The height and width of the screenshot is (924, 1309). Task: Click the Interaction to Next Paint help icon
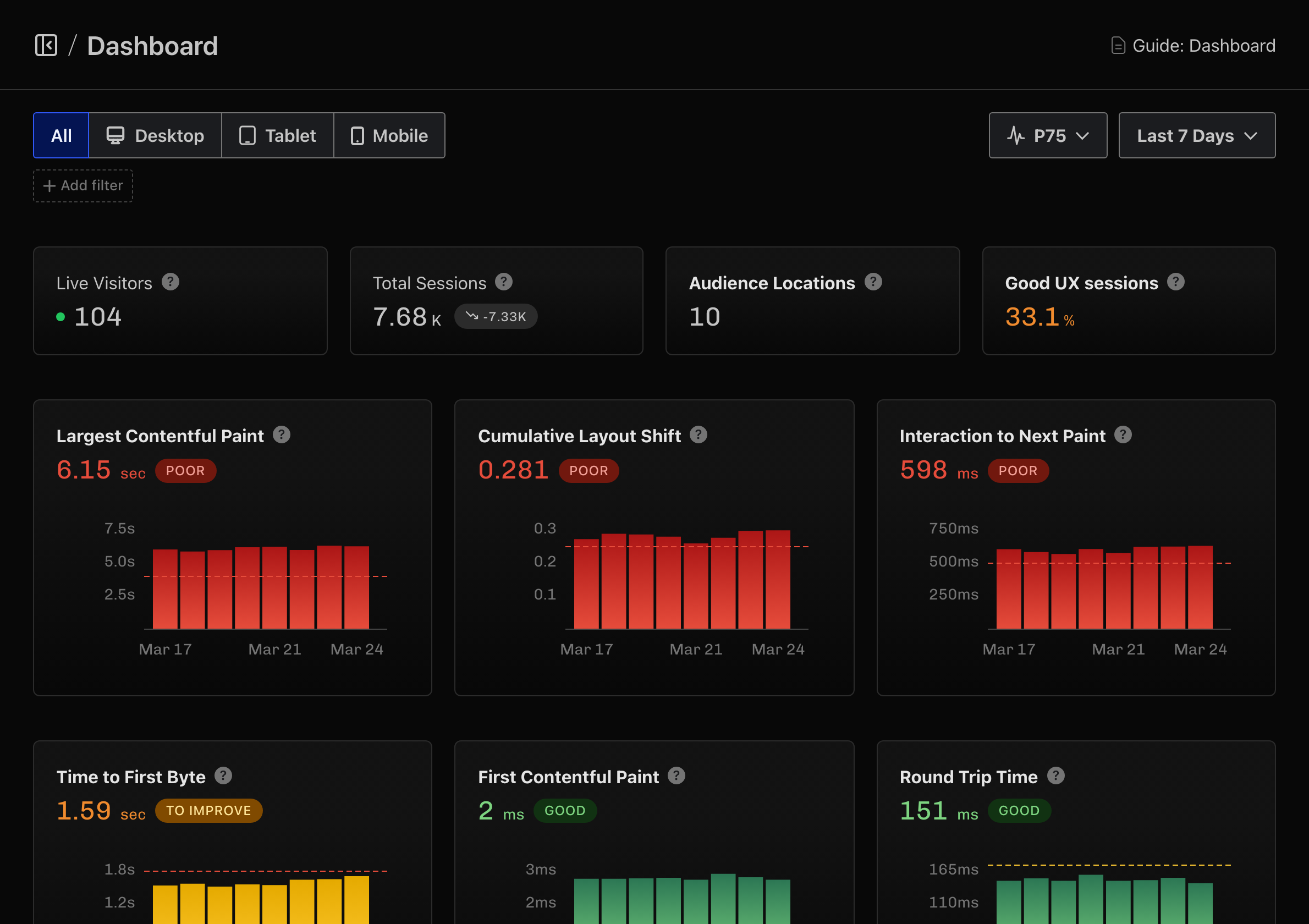(x=1123, y=434)
